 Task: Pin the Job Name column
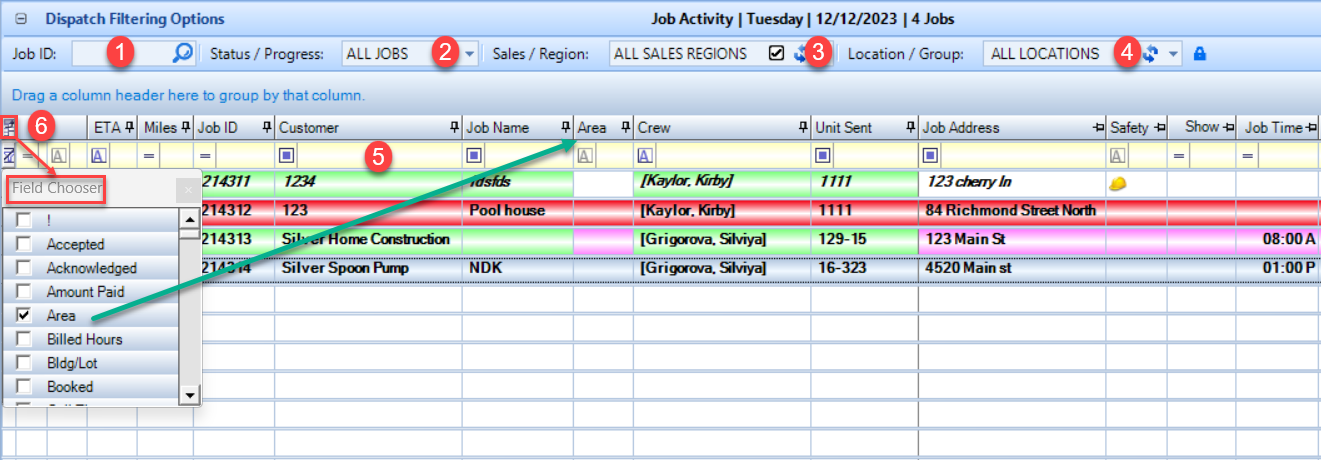click(566, 127)
